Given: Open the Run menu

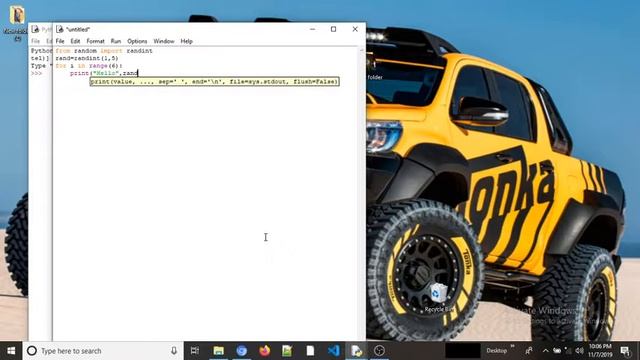Looking at the screenshot, I should click(116, 41).
